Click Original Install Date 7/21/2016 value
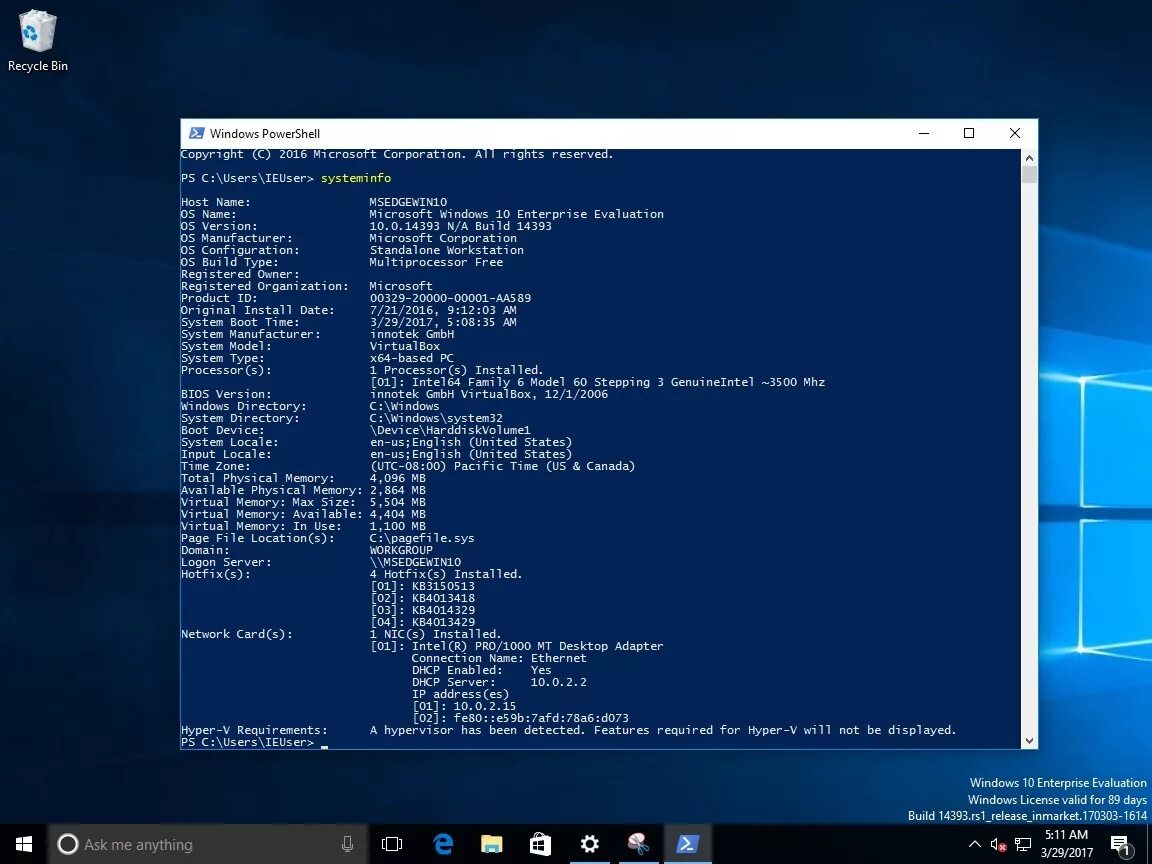1152x864 pixels. click(443, 310)
